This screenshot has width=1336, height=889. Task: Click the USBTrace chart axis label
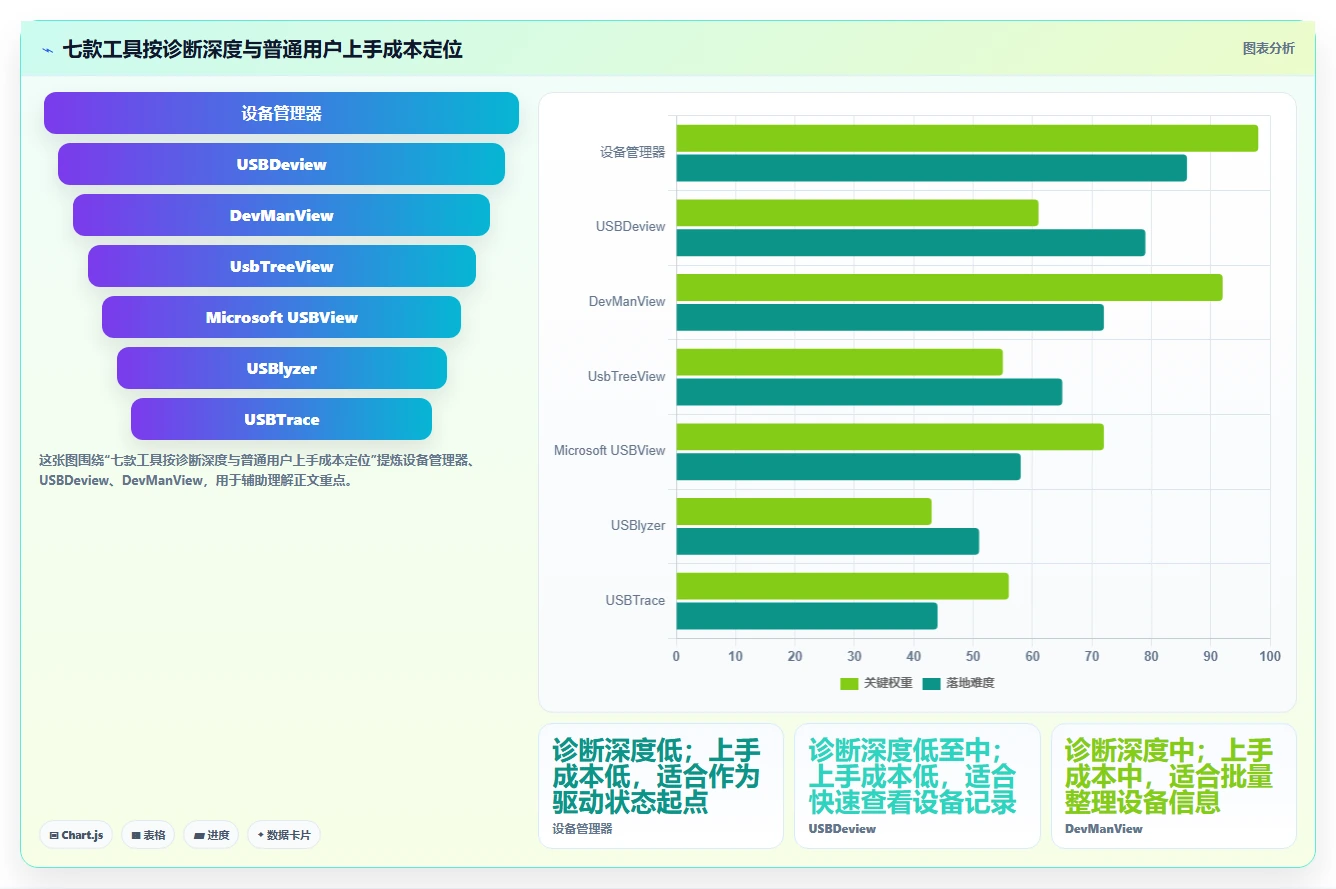click(x=635, y=601)
